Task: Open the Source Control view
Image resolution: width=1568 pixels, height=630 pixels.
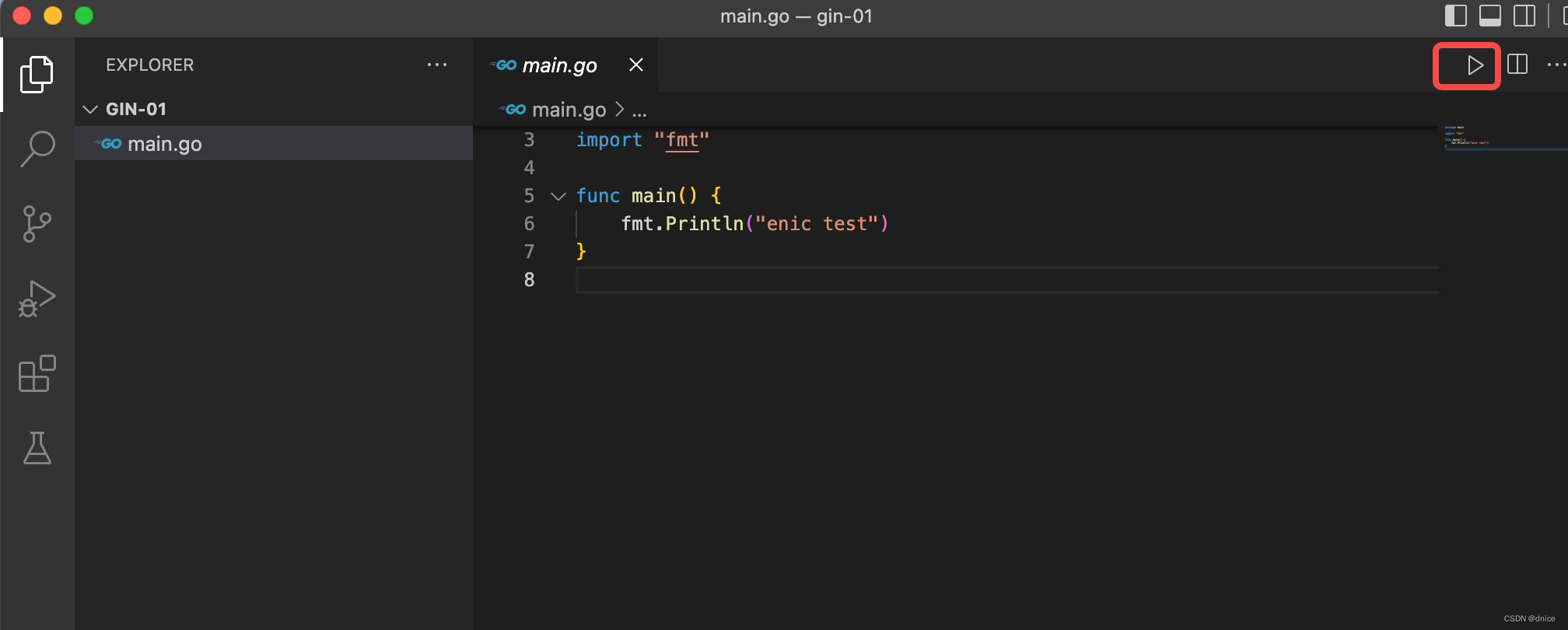Action: (x=37, y=224)
